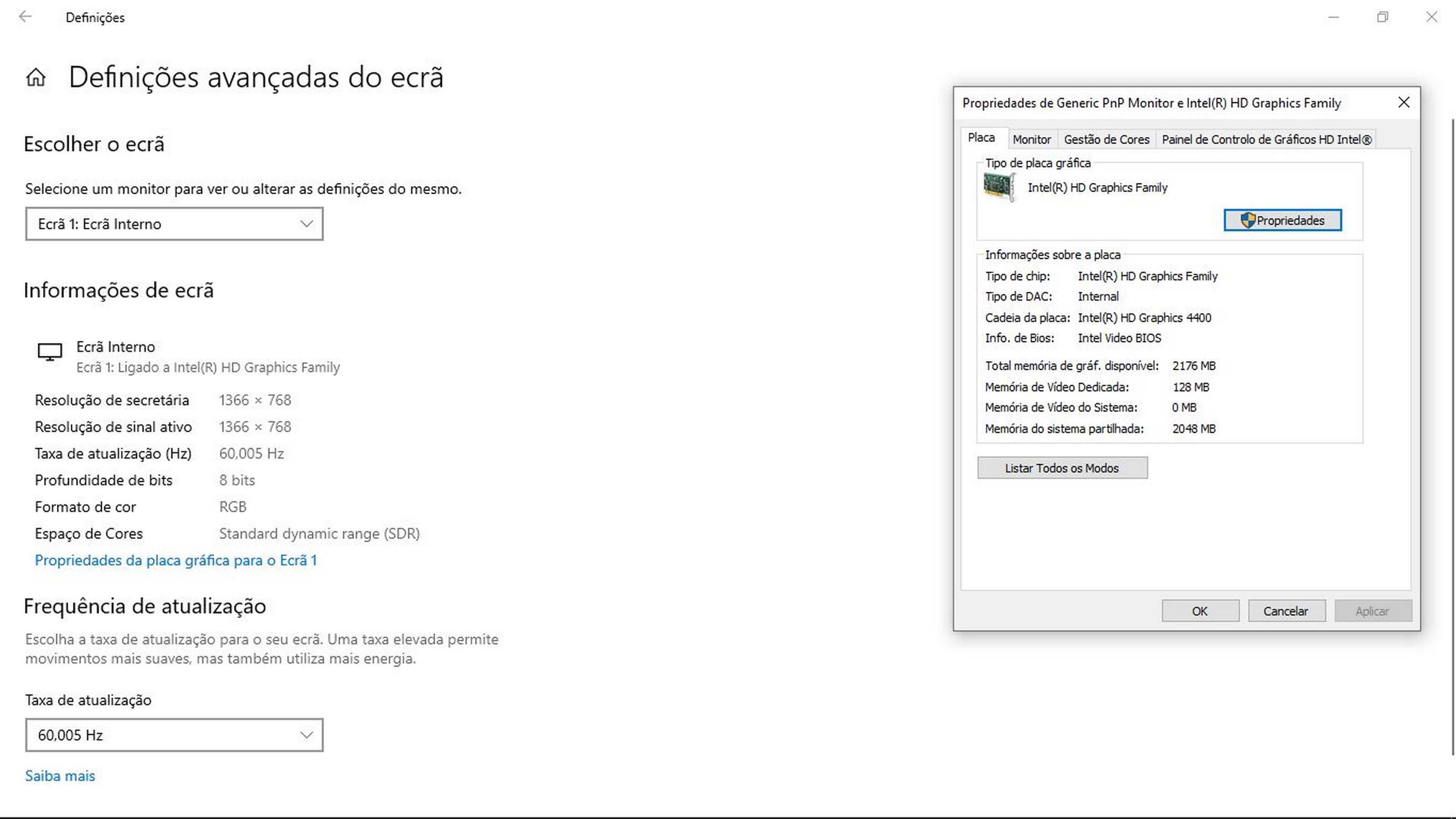Confirm the dialog with OK
The image size is (1456, 819).
click(1200, 611)
